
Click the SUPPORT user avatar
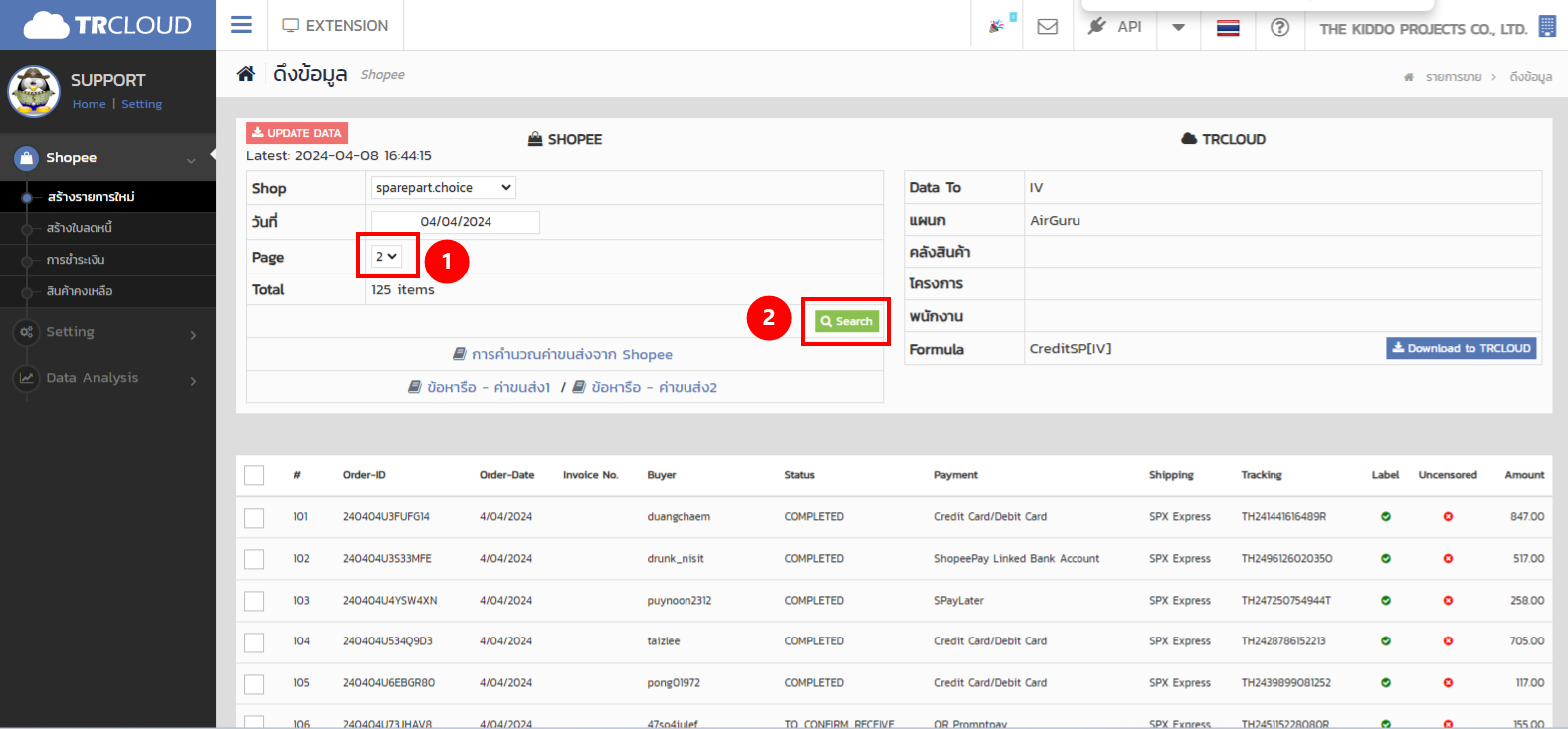(34, 91)
